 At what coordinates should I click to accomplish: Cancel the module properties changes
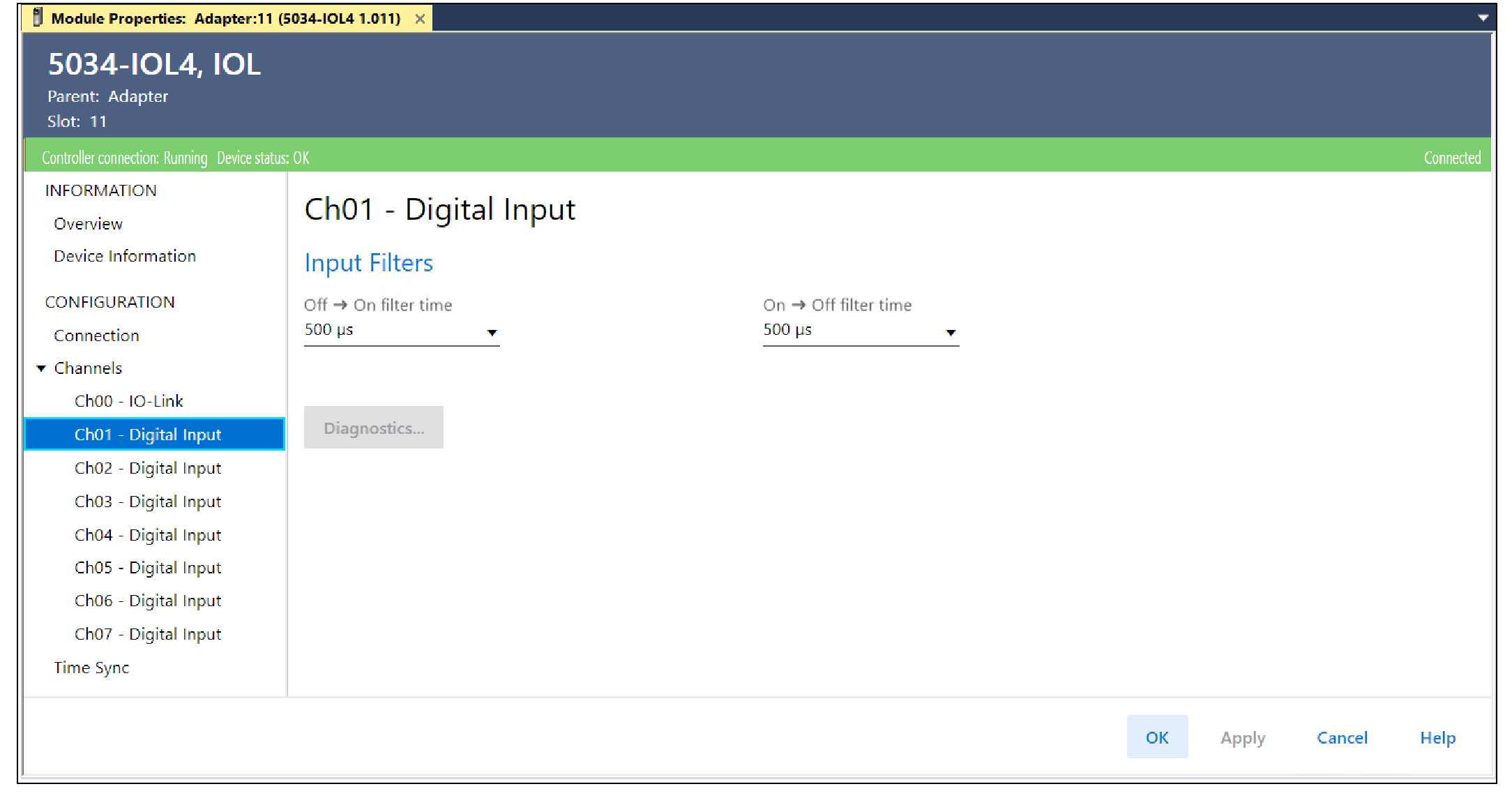1342,738
